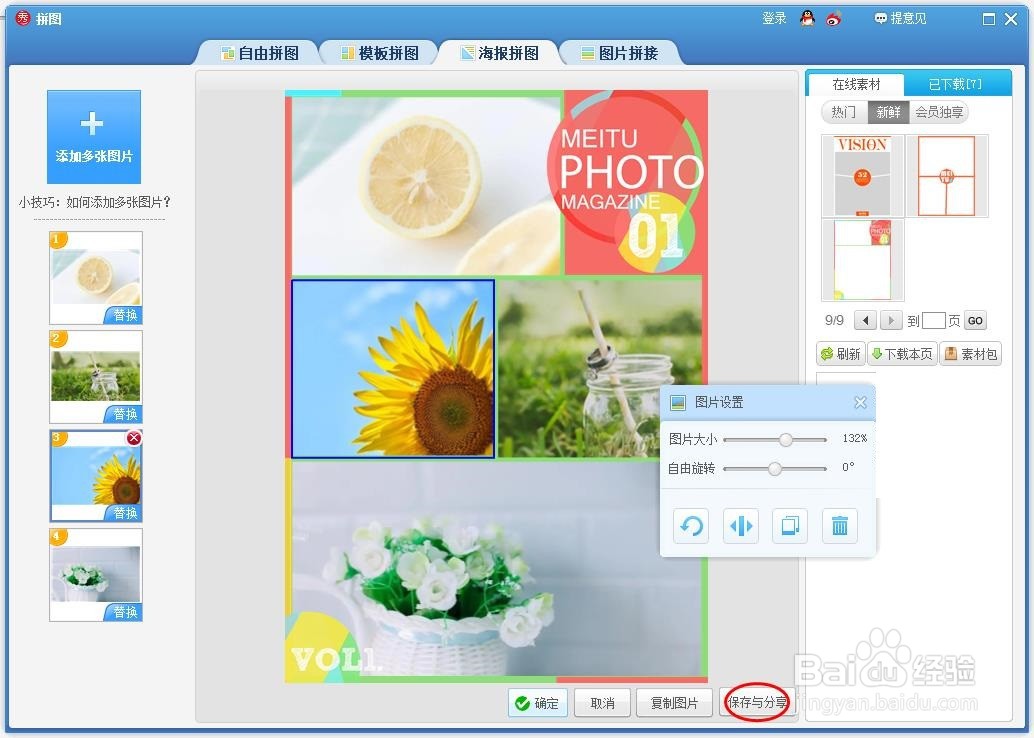
Task: Click 添加多张图片 plus button
Action: coord(94,137)
